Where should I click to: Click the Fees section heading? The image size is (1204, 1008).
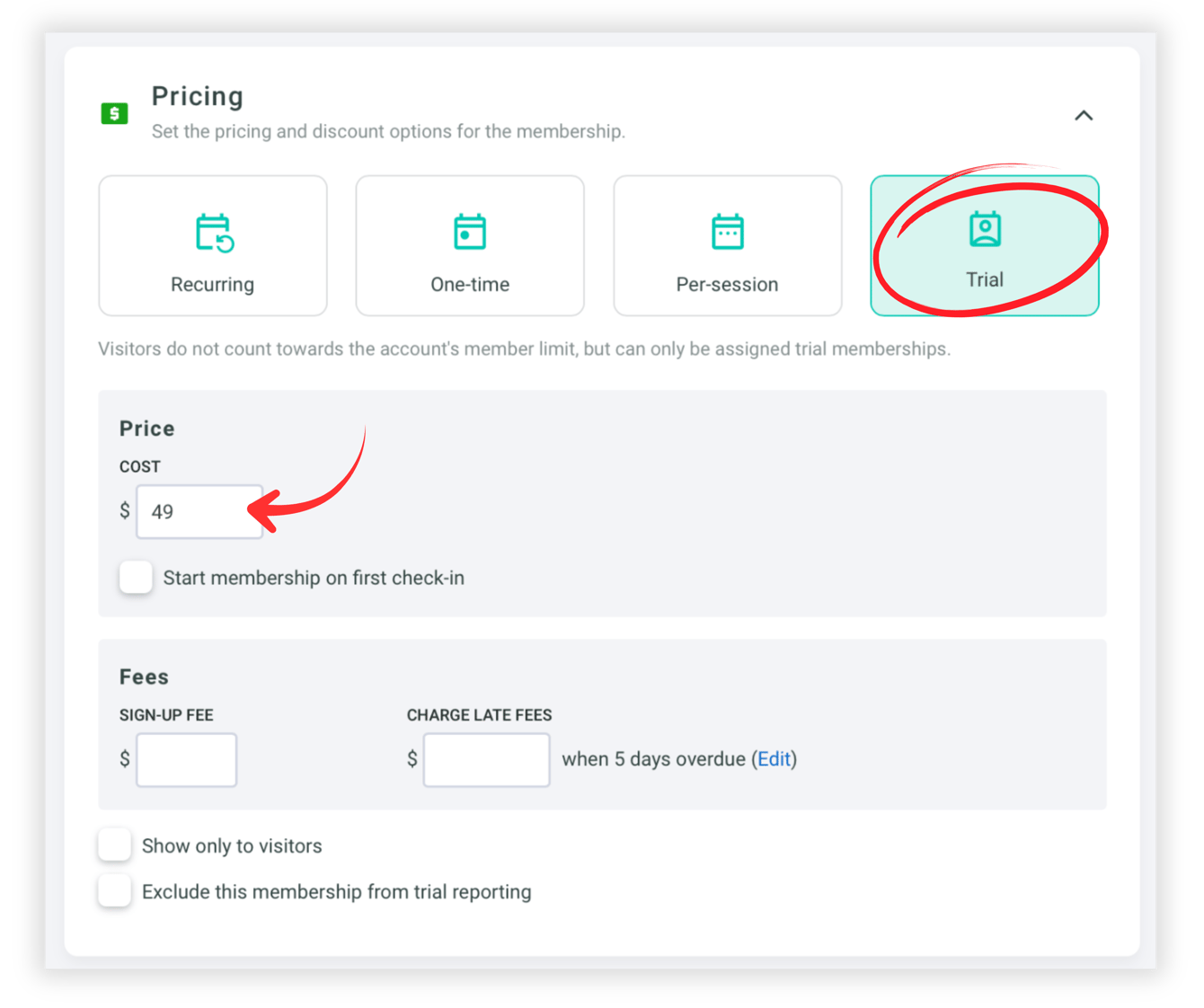coord(144,676)
